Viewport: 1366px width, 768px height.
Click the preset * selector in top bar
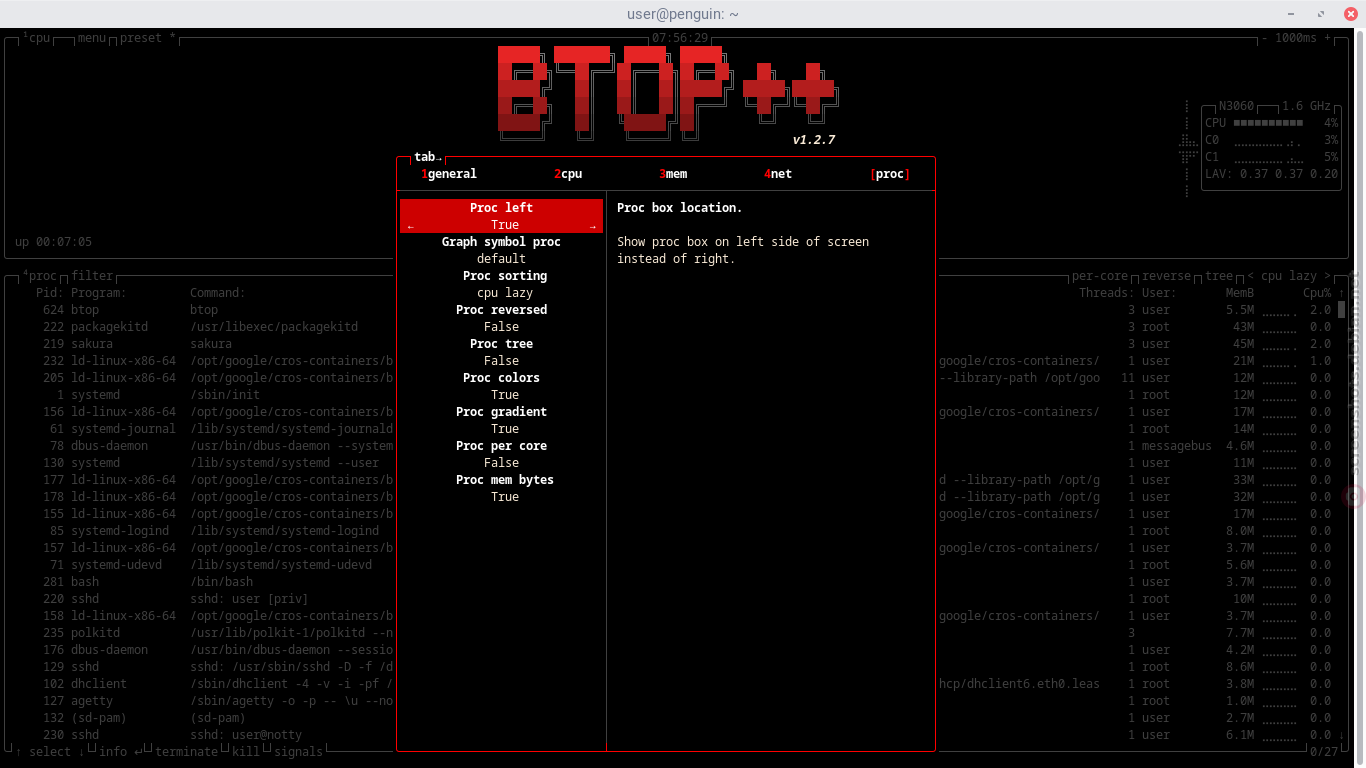[148, 38]
